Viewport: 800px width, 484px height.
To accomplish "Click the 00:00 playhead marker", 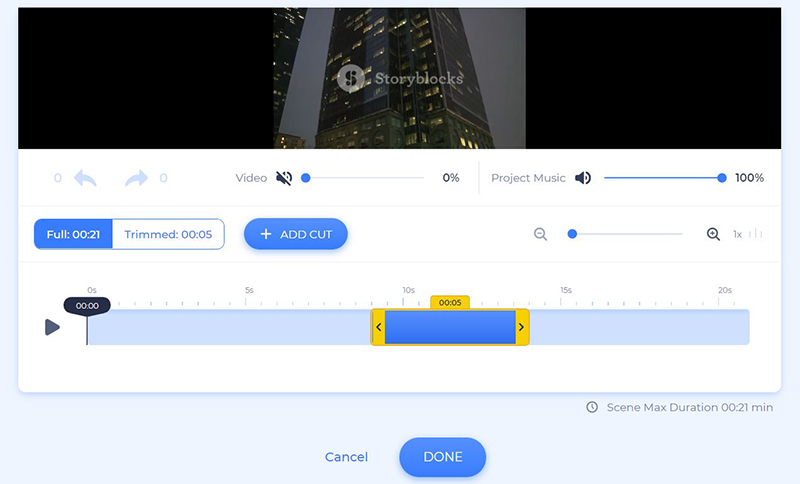I will click(x=87, y=305).
